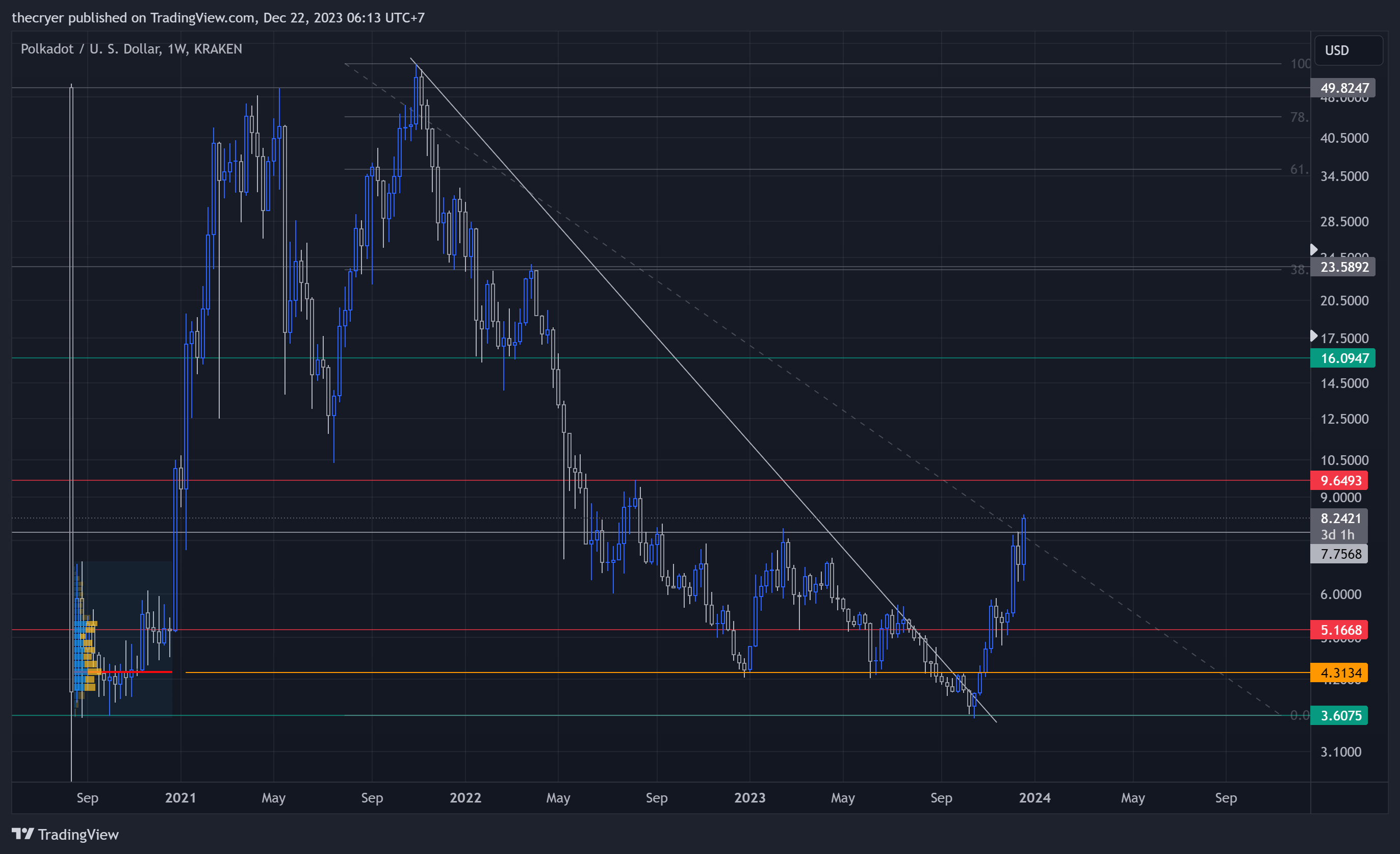Click the 17.5000 price scale value

(1344, 339)
